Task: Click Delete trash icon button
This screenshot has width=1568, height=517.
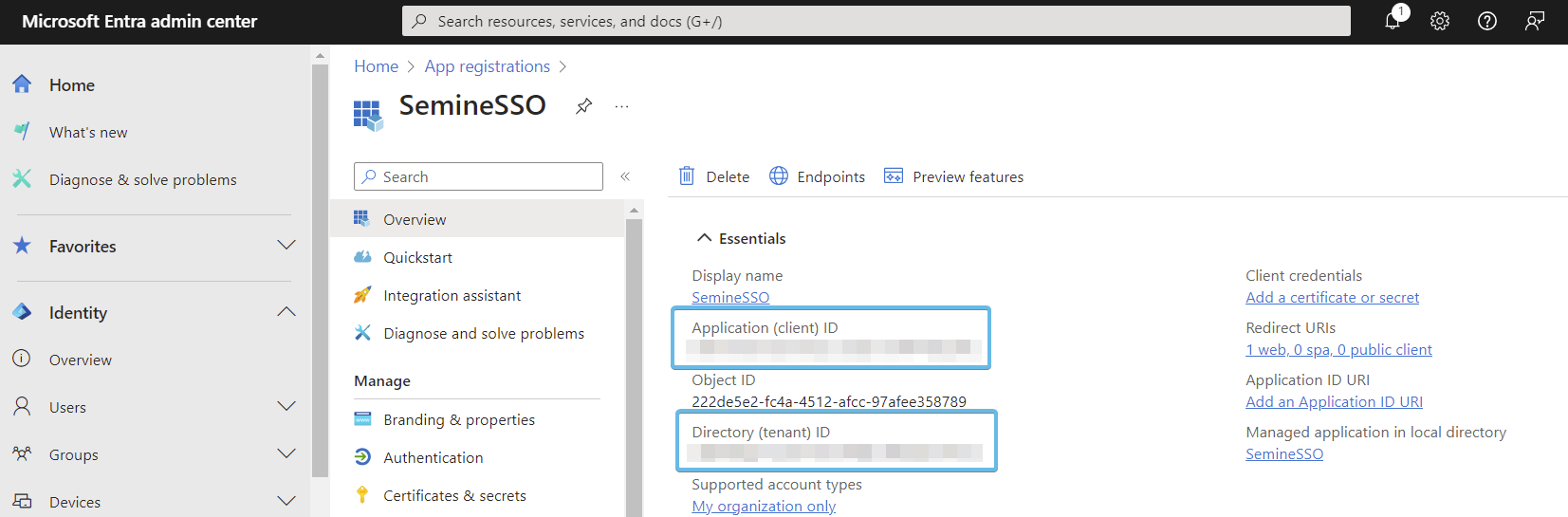Action: tap(714, 176)
